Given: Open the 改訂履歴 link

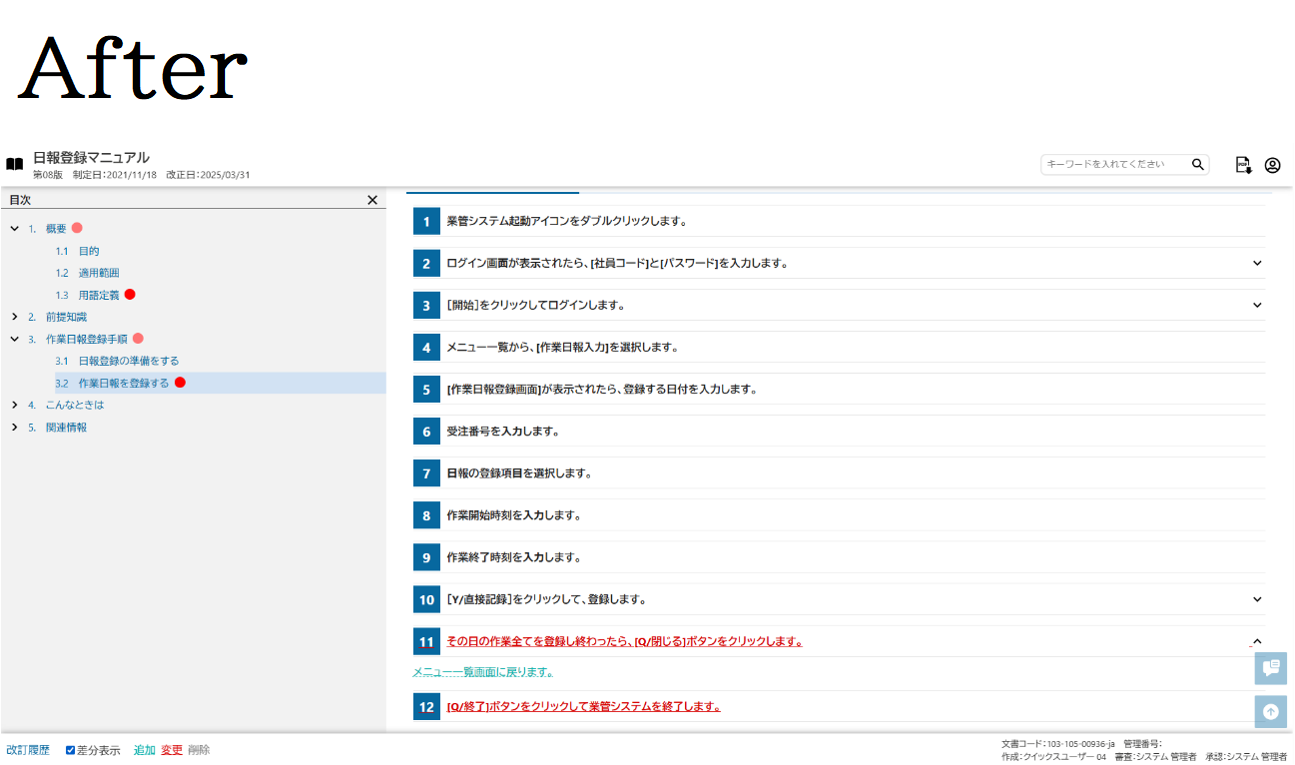Looking at the screenshot, I should (28, 750).
